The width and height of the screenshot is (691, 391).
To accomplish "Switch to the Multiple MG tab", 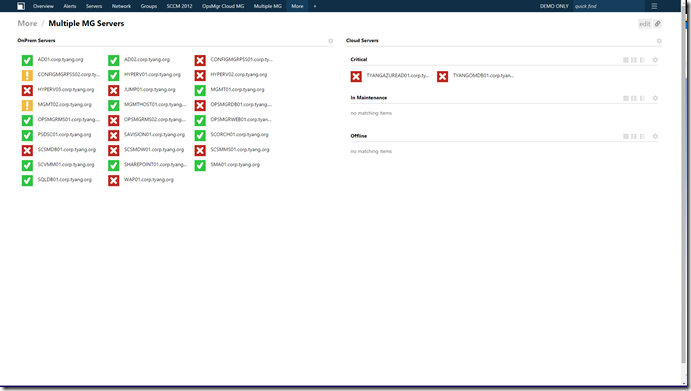I will (x=267, y=6).
